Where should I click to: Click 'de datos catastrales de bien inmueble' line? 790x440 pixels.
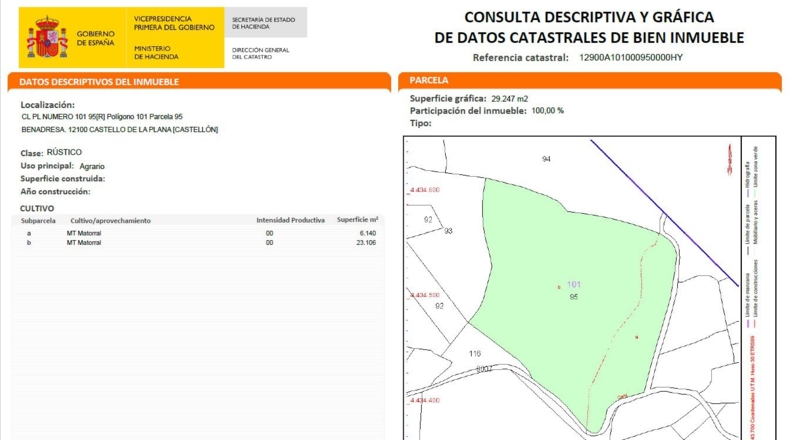(x=589, y=38)
